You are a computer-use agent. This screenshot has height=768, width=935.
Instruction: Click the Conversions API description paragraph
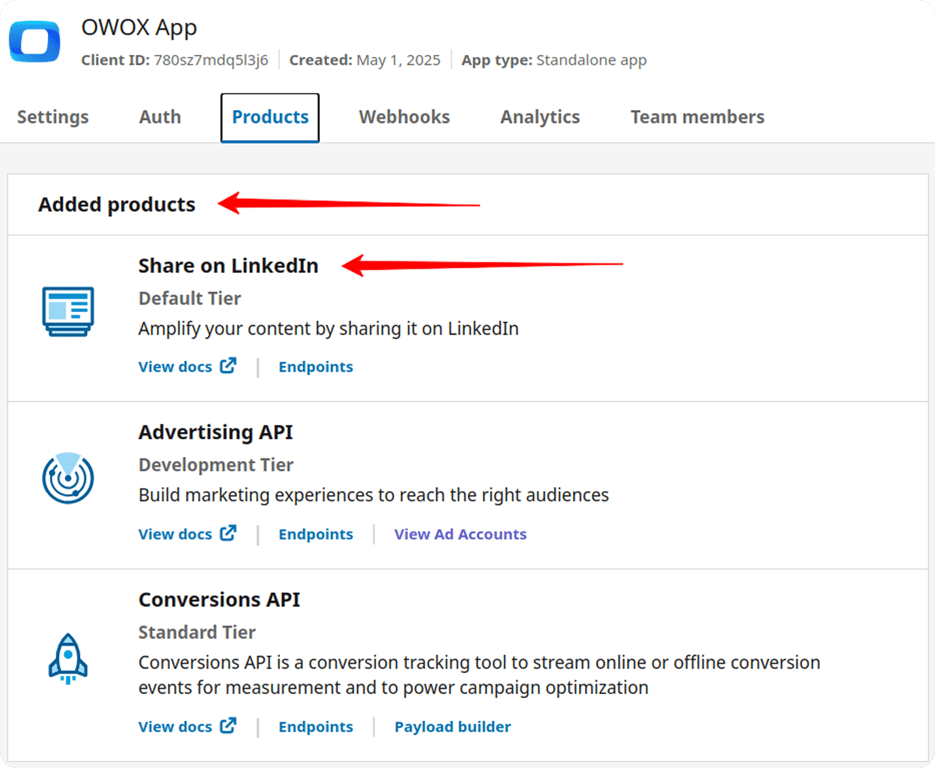[479, 675]
